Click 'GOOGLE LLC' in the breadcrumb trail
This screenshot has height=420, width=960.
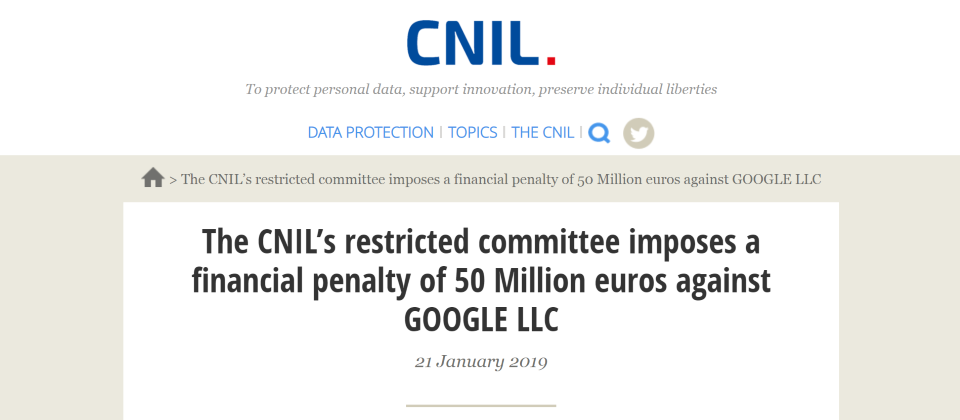(776, 179)
